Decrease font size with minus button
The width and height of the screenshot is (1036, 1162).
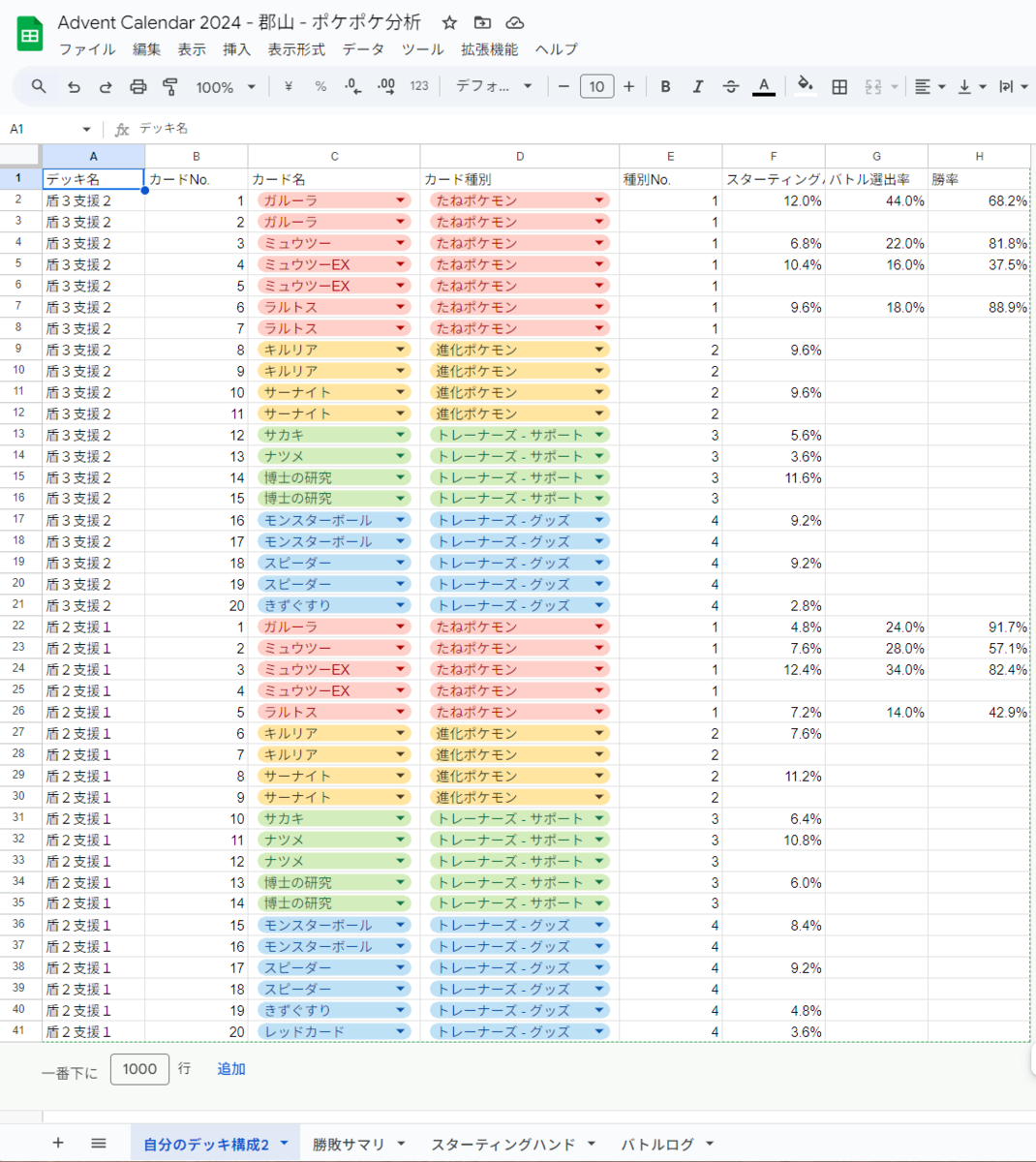click(564, 87)
